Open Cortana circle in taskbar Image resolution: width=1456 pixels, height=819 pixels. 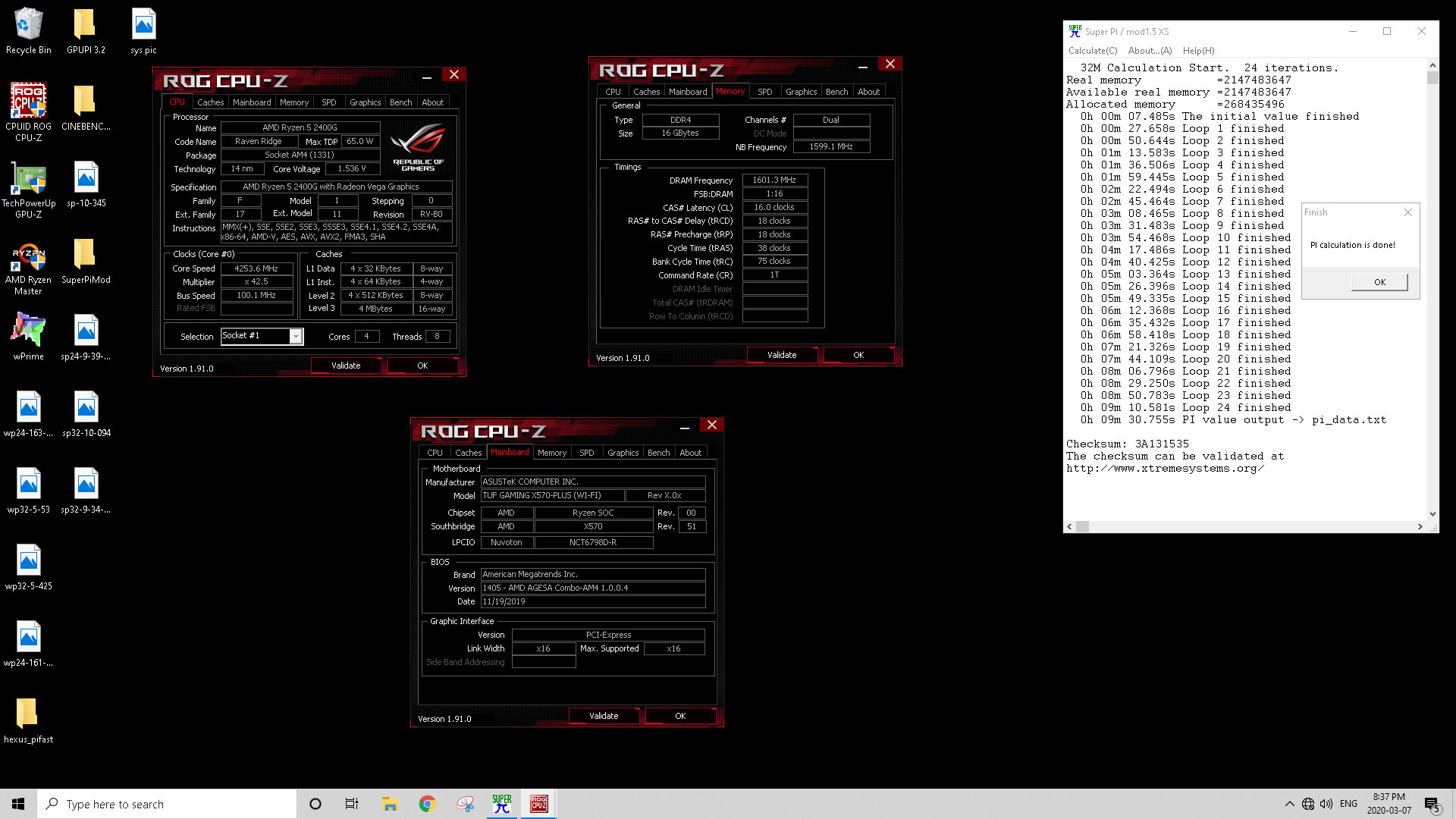point(315,804)
